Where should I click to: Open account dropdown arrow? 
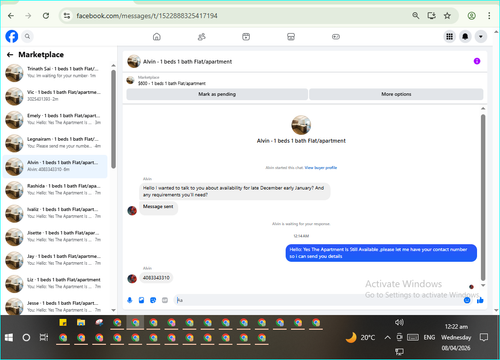pos(481,36)
